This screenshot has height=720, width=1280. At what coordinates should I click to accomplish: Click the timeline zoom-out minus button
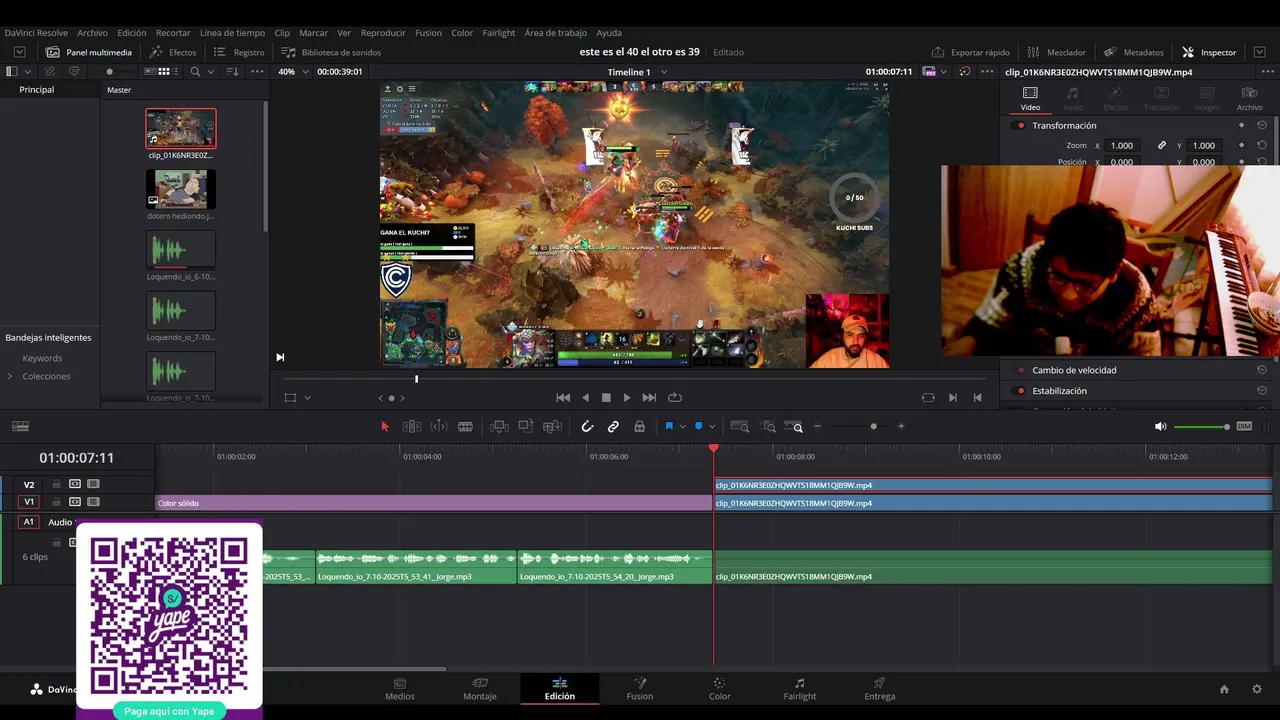(x=817, y=426)
